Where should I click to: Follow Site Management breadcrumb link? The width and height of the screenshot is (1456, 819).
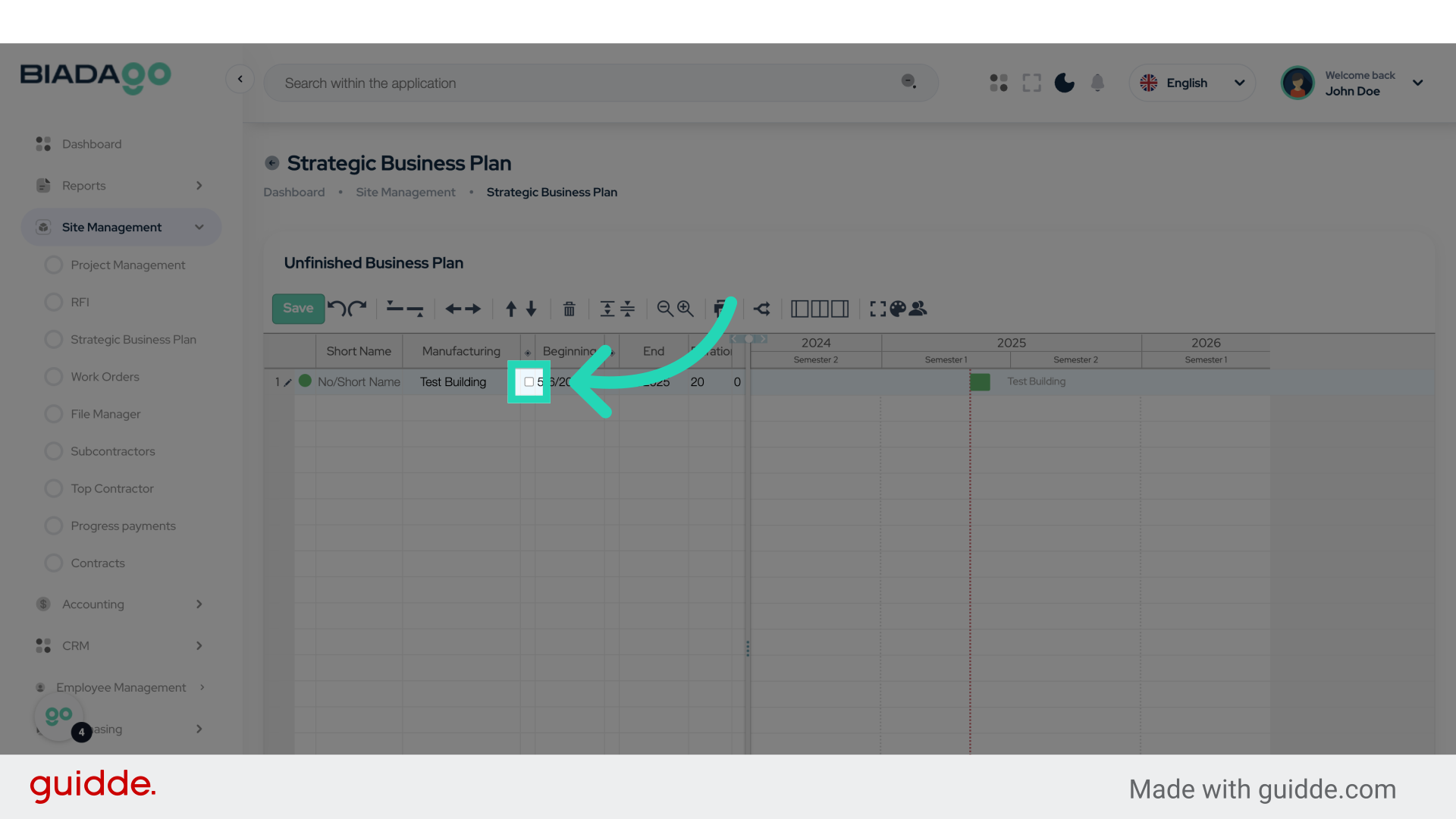(x=406, y=193)
